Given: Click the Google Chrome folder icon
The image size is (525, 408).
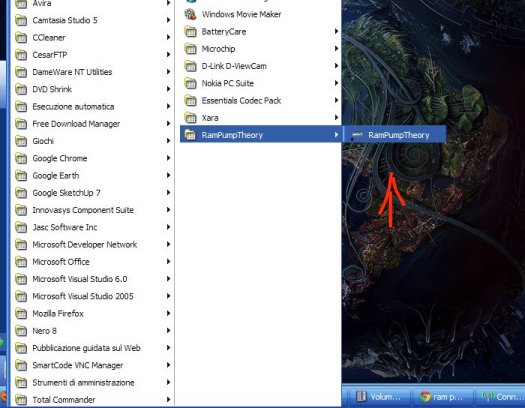Looking at the screenshot, I should point(21,158).
